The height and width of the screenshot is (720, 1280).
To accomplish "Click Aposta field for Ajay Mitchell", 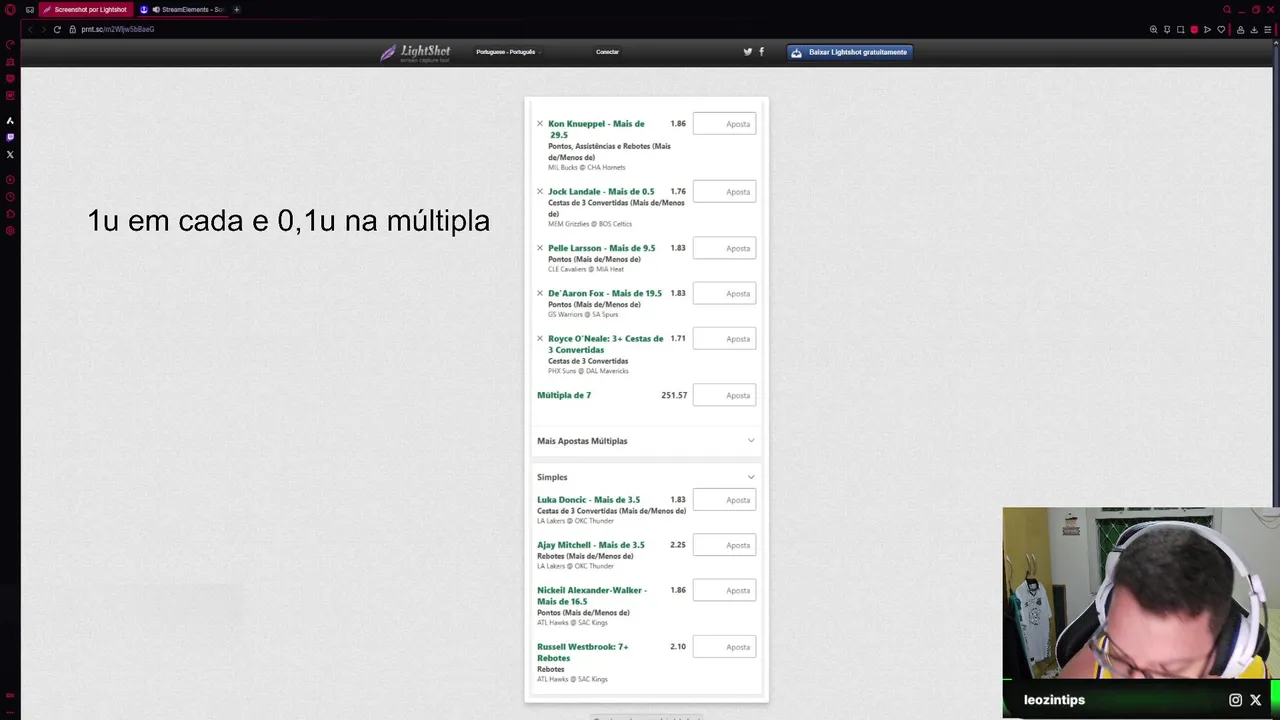I will 724,545.
